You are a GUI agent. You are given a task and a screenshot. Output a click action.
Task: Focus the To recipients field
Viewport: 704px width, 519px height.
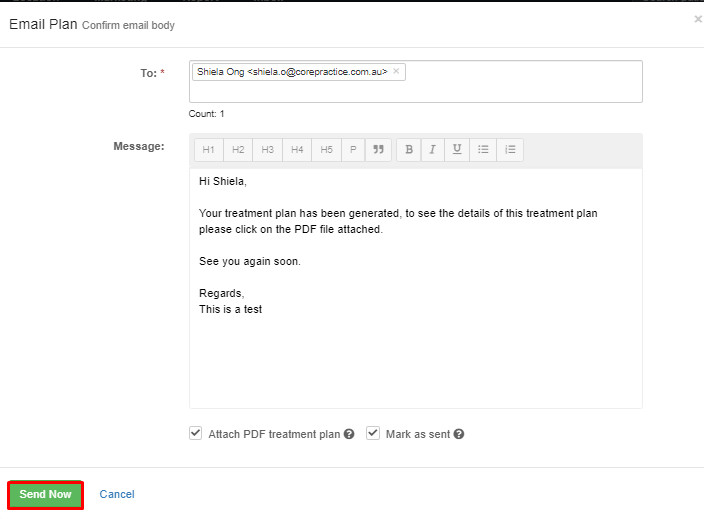(x=416, y=81)
